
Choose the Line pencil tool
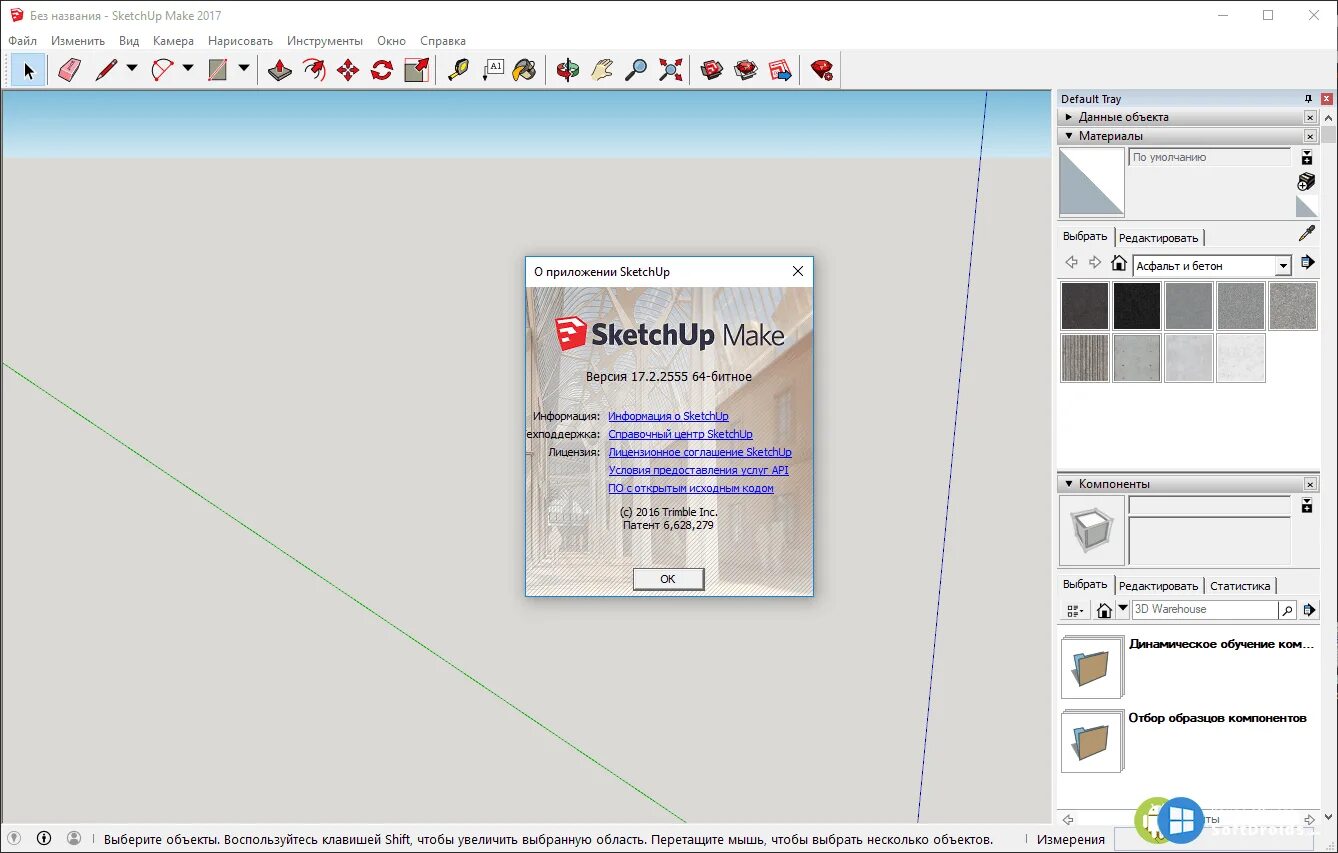pos(106,70)
